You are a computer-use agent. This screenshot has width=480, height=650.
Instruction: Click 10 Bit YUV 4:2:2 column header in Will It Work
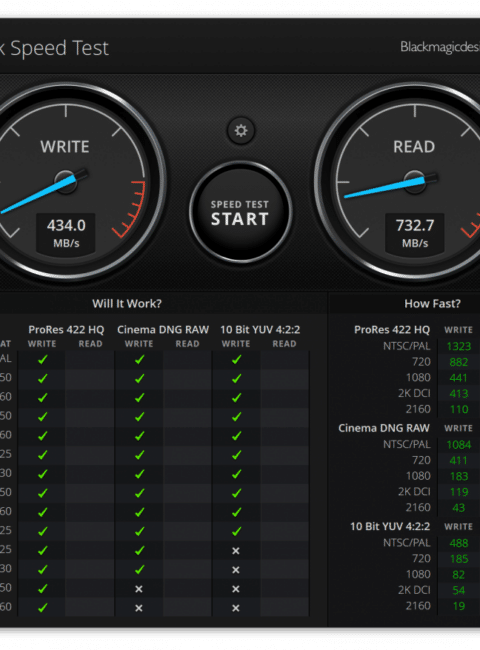coord(260,330)
